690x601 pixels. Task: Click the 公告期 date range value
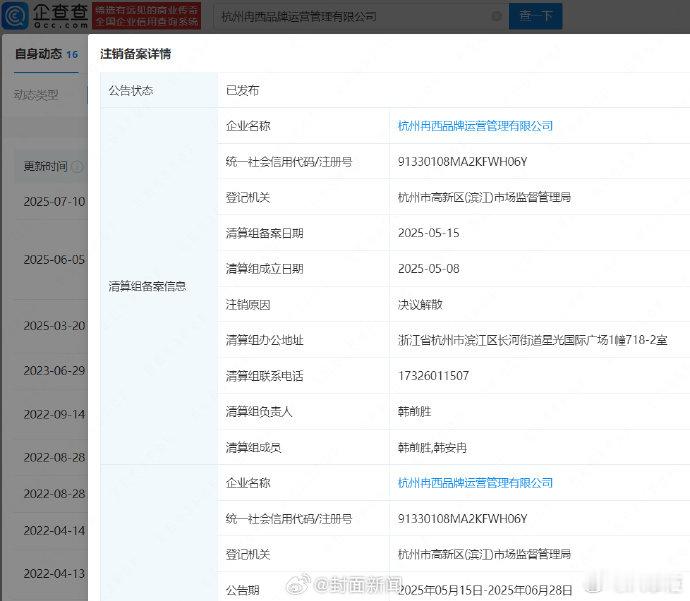point(485,590)
